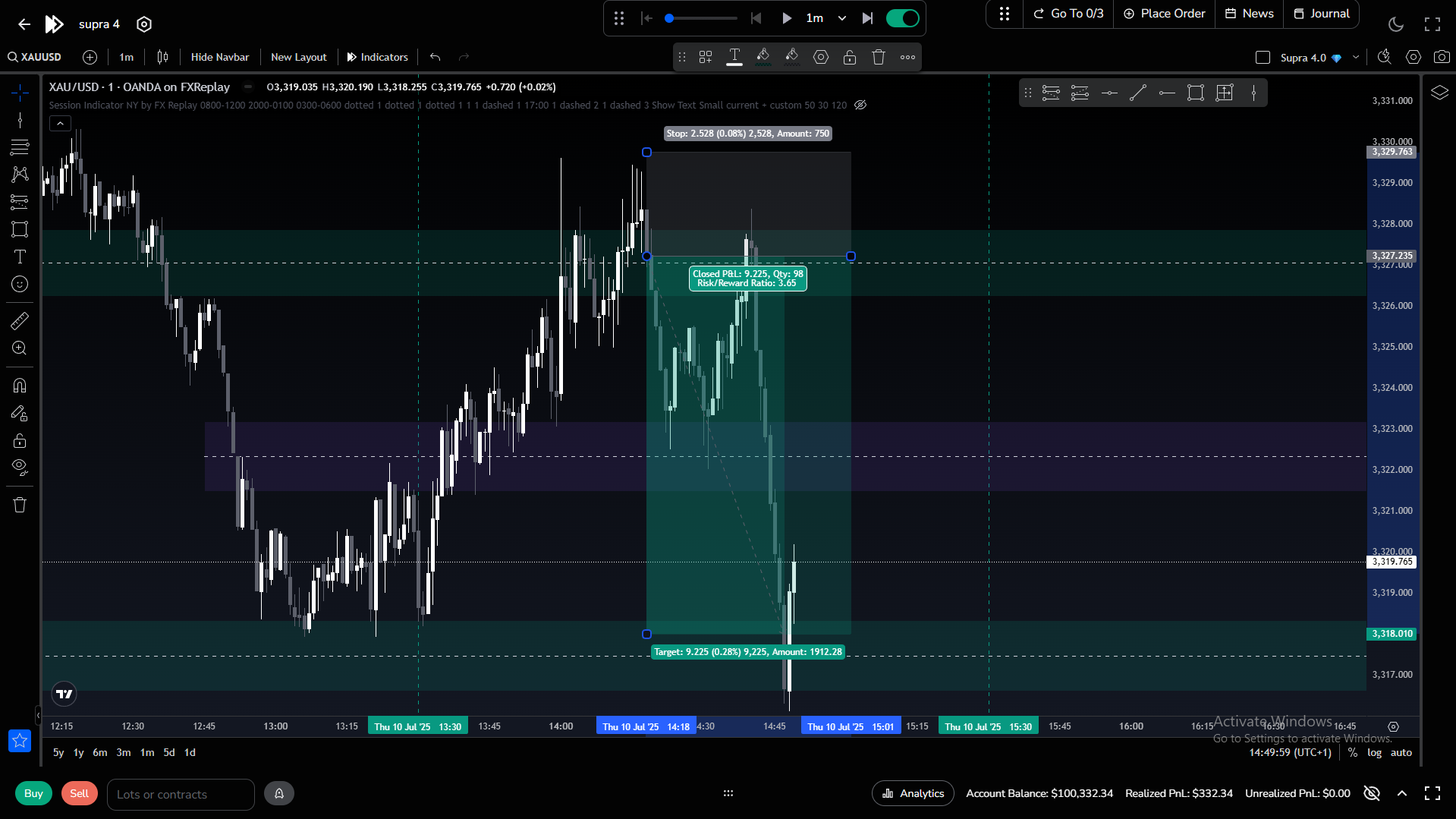This screenshot has height=819, width=1456.
Task: Focus Lots or contracts field
Action: pos(181,794)
